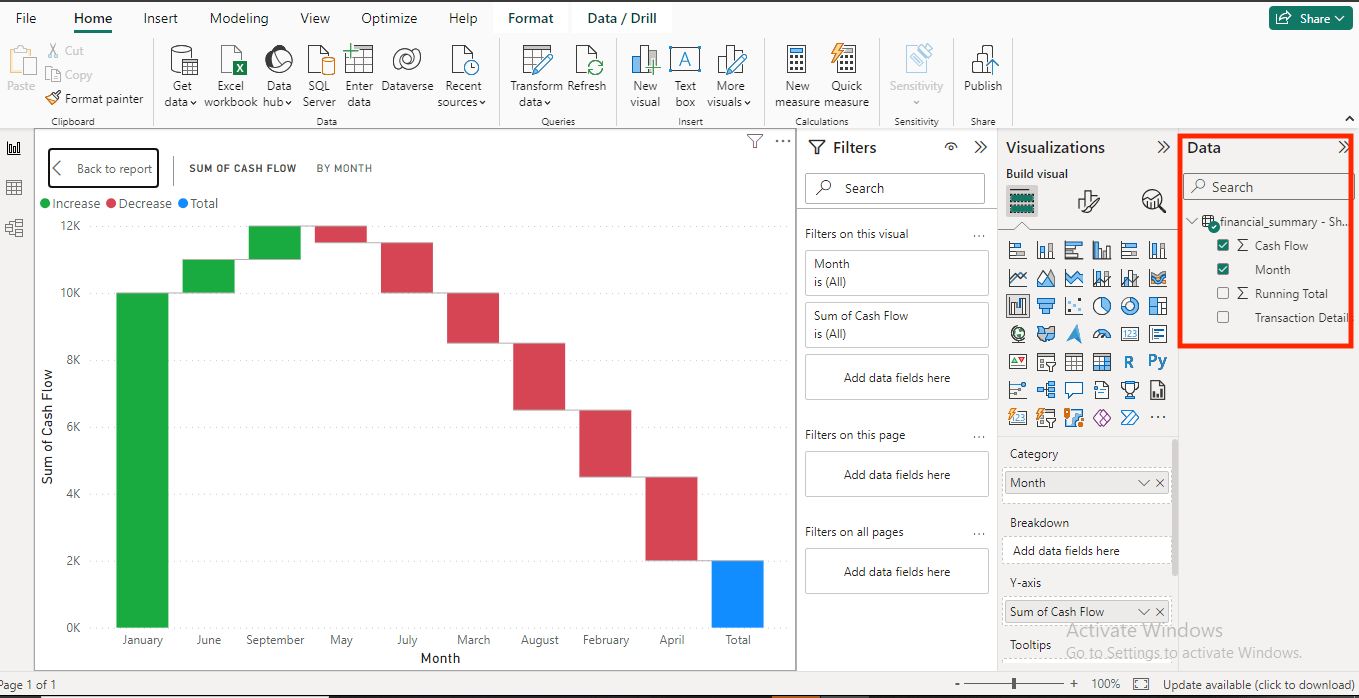This screenshot has width=1359, height=698.
Task: Open the Model view sidebar icon
Action: coord(14,228)
